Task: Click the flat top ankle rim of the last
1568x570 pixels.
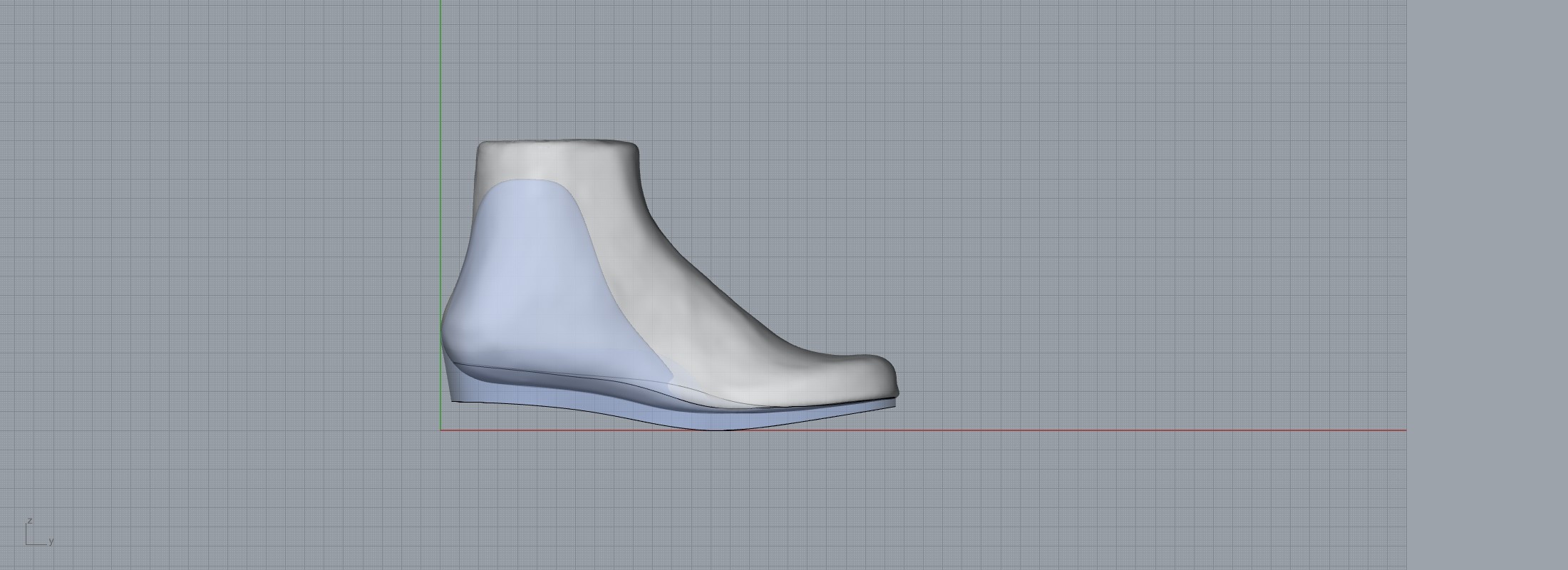Action: click(557, 145)
